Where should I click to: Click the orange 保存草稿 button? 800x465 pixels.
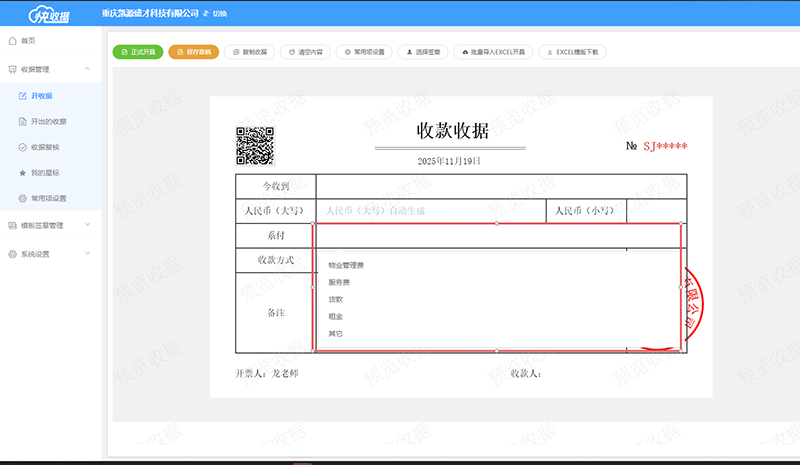pyautogui.click(x=194, y=51)
